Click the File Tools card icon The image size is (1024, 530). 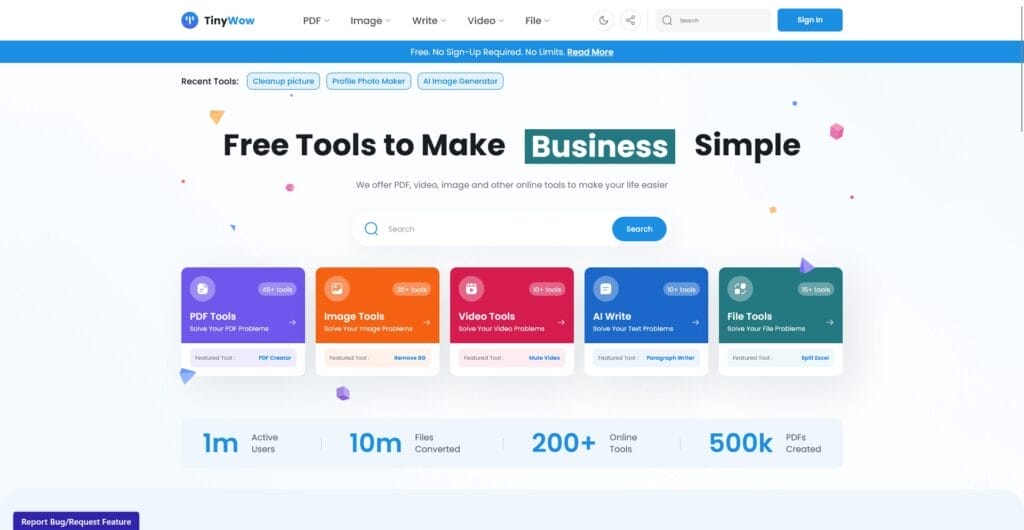point(740,288)
